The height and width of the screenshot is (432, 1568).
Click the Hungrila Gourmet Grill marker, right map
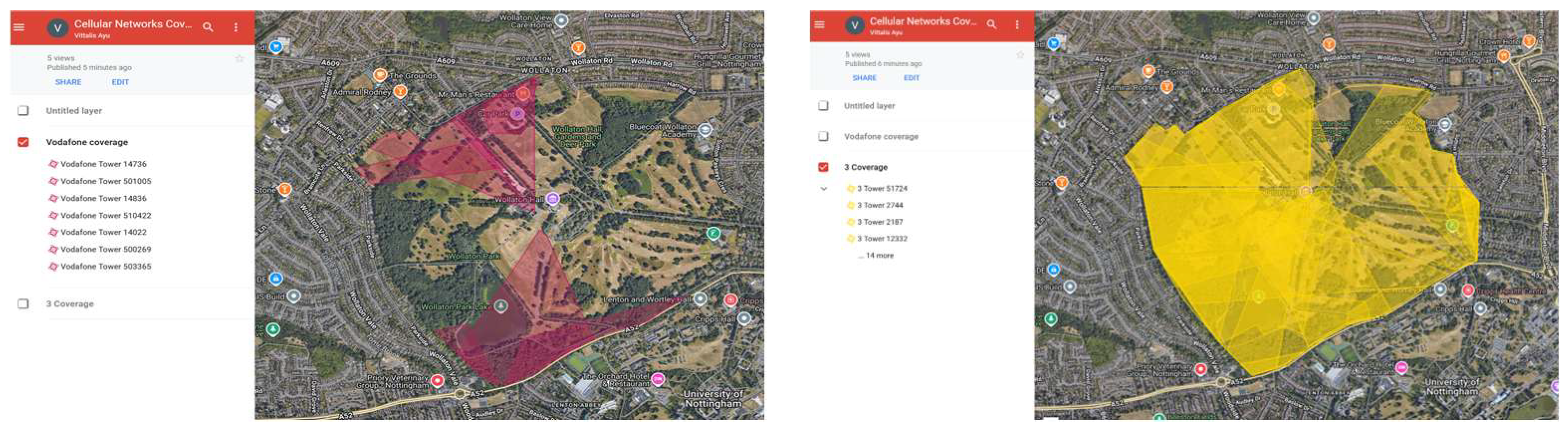[x=1503, y=56]
